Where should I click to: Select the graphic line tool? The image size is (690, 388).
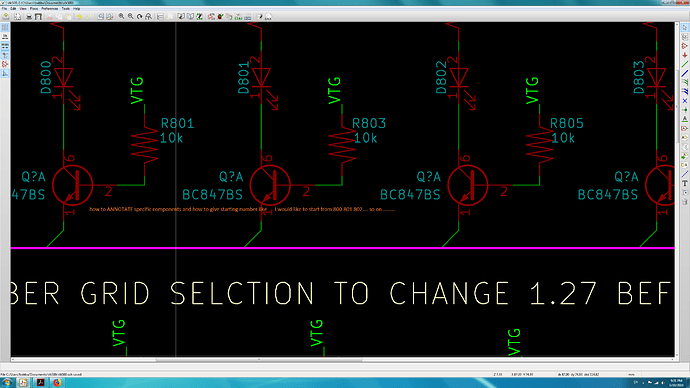point(685,173)
